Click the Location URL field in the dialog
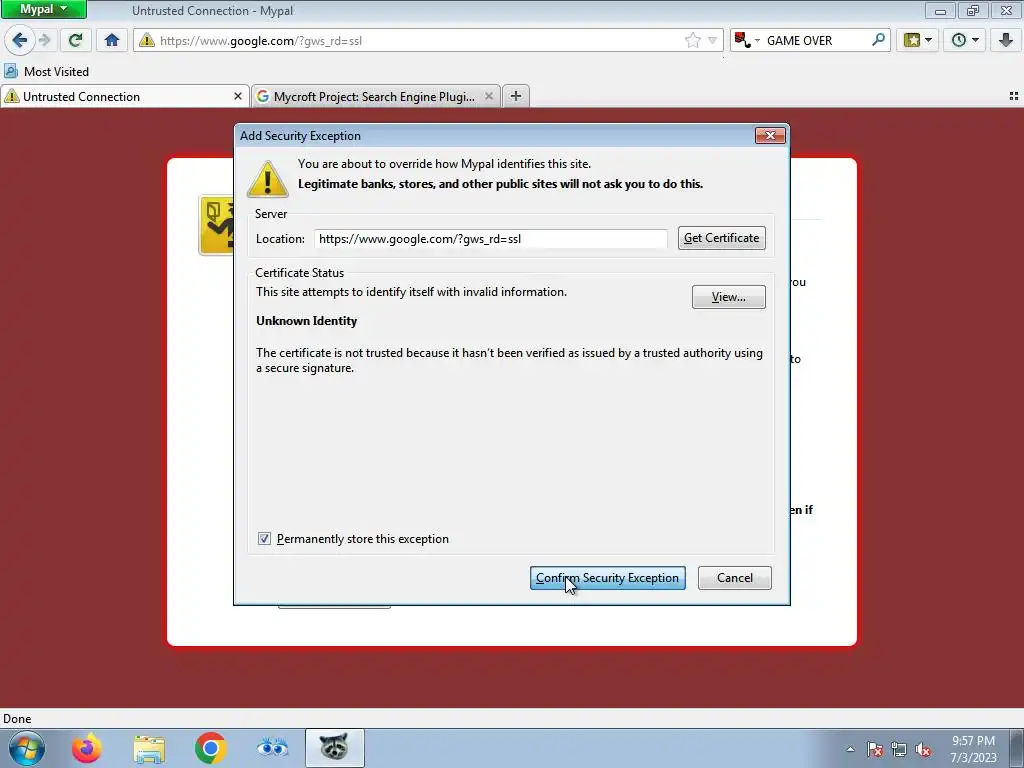The image size is (1024, 768). tap(490, 238)
